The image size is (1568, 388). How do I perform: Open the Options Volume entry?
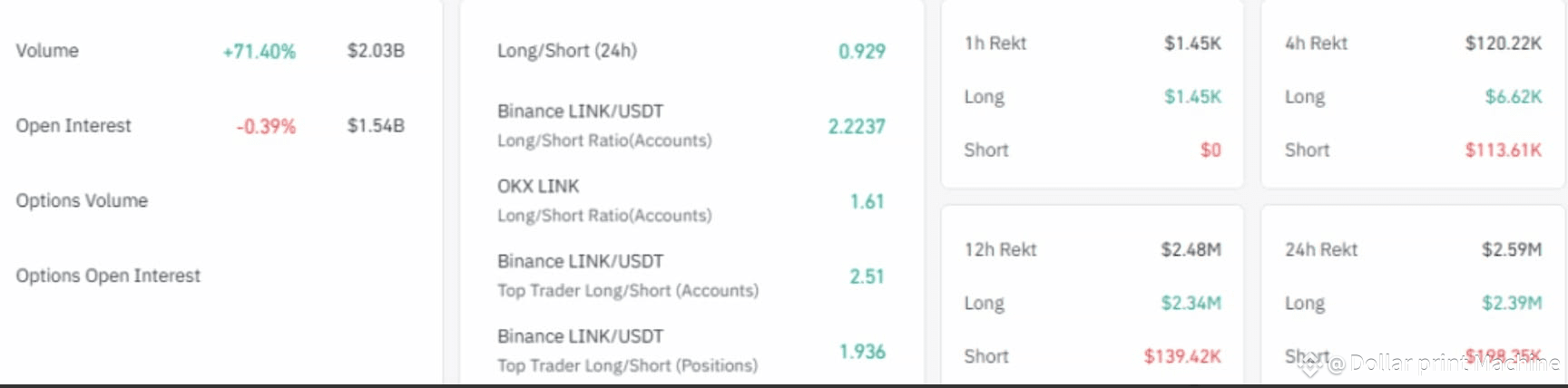(x=82, y=200)
